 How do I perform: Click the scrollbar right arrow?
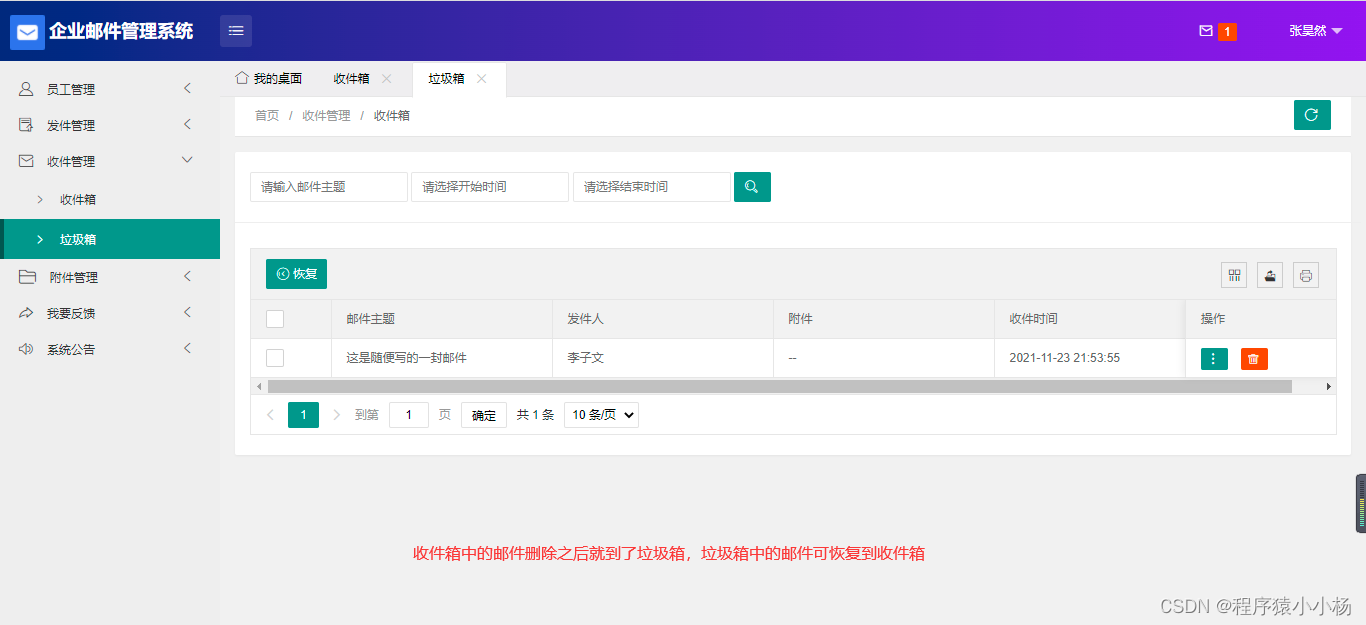pos(1329,386)
